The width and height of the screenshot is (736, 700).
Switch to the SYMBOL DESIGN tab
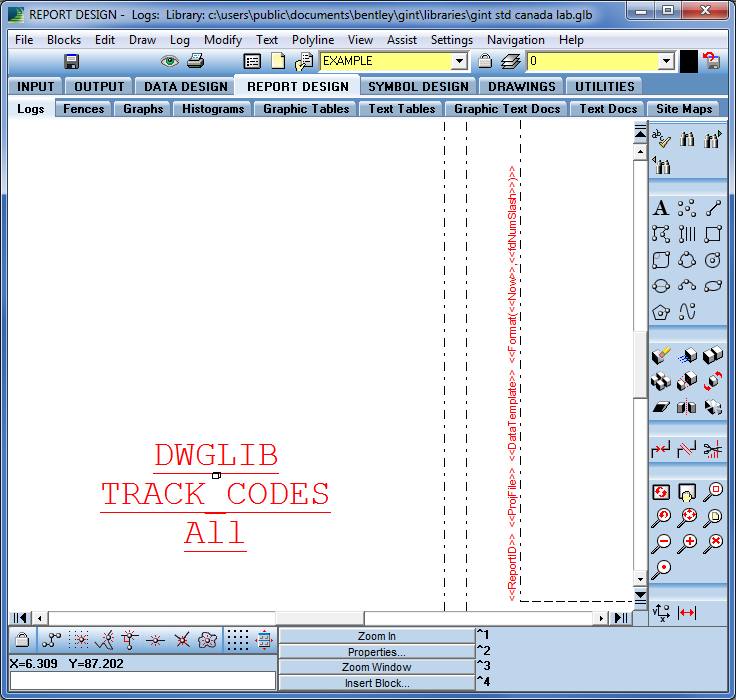(x=418, y=86)
